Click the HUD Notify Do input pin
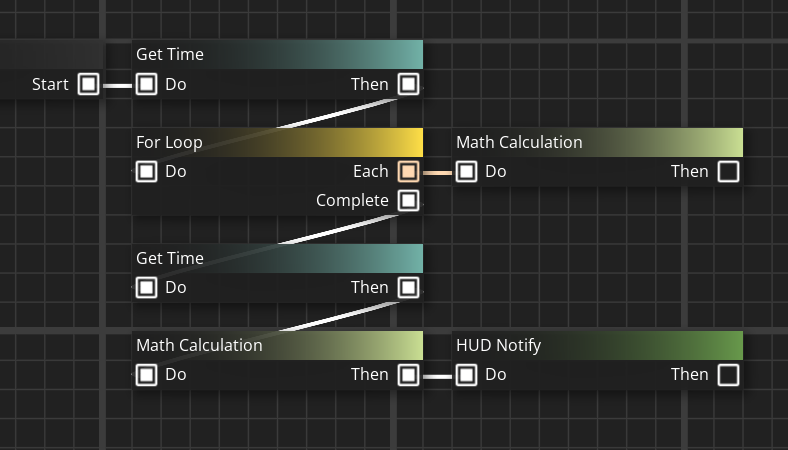The height and width of the screenshot is (450, 788). [466, 375]
